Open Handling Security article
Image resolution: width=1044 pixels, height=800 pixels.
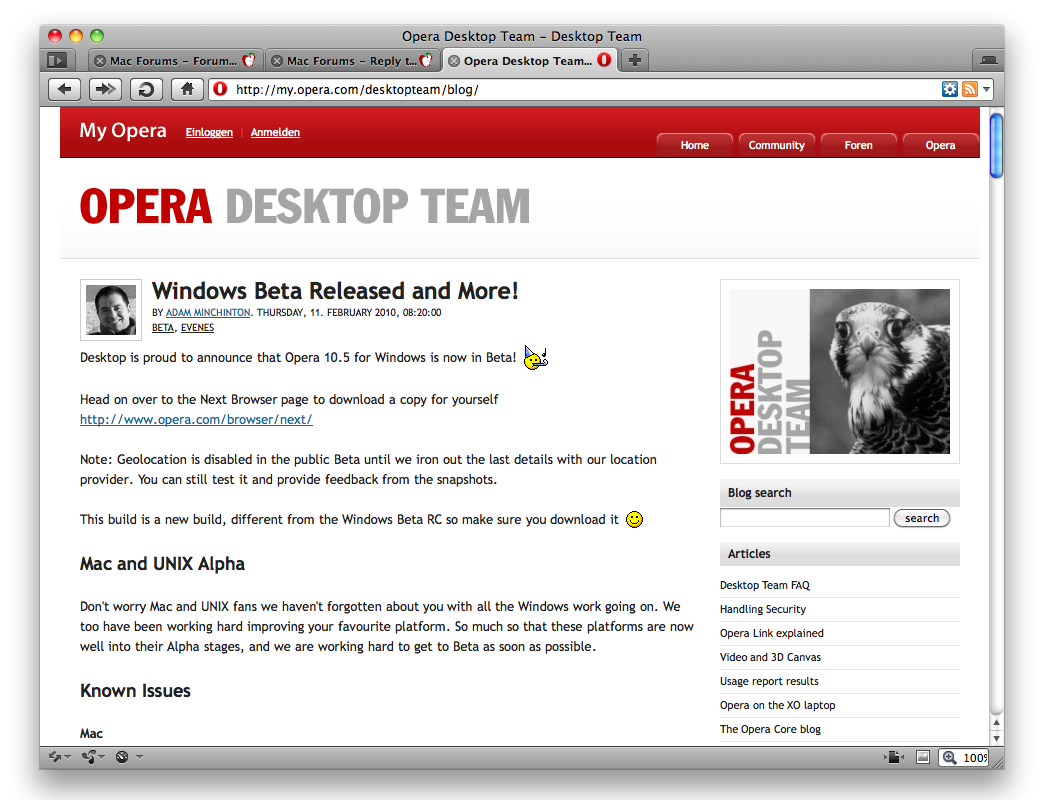762,609
